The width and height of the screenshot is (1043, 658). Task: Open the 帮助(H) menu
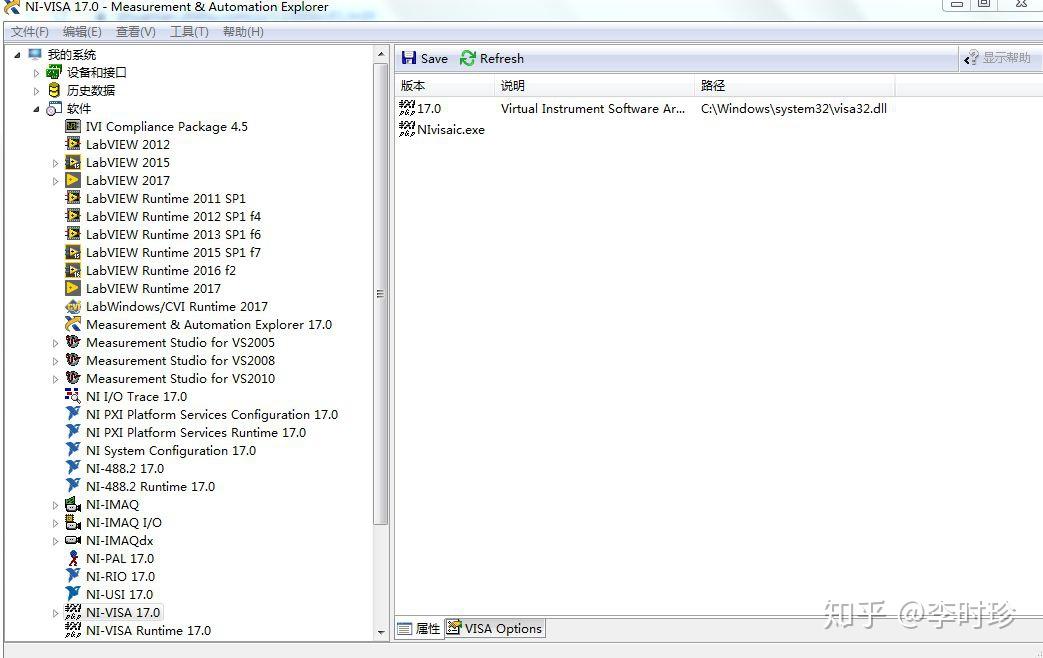point(243,31)
